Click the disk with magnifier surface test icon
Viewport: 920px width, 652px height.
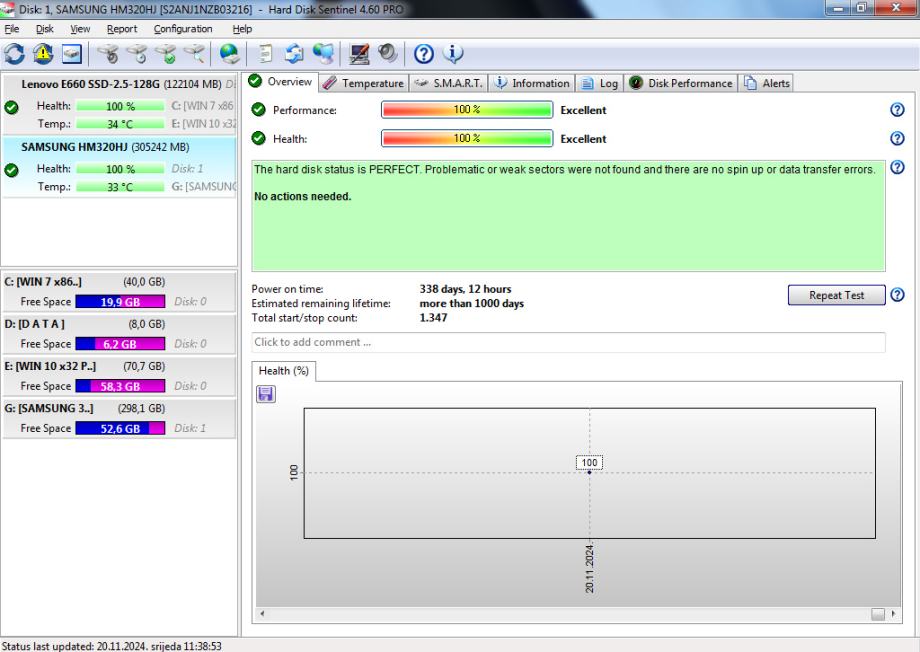click(195, 54)
